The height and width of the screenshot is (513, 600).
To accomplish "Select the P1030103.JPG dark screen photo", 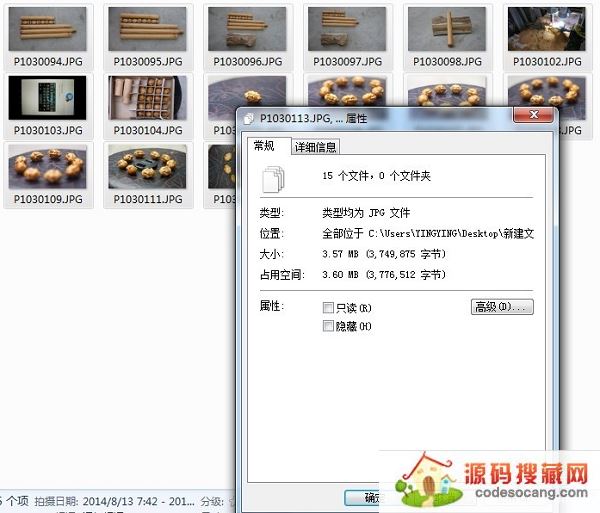I will 48,98.
